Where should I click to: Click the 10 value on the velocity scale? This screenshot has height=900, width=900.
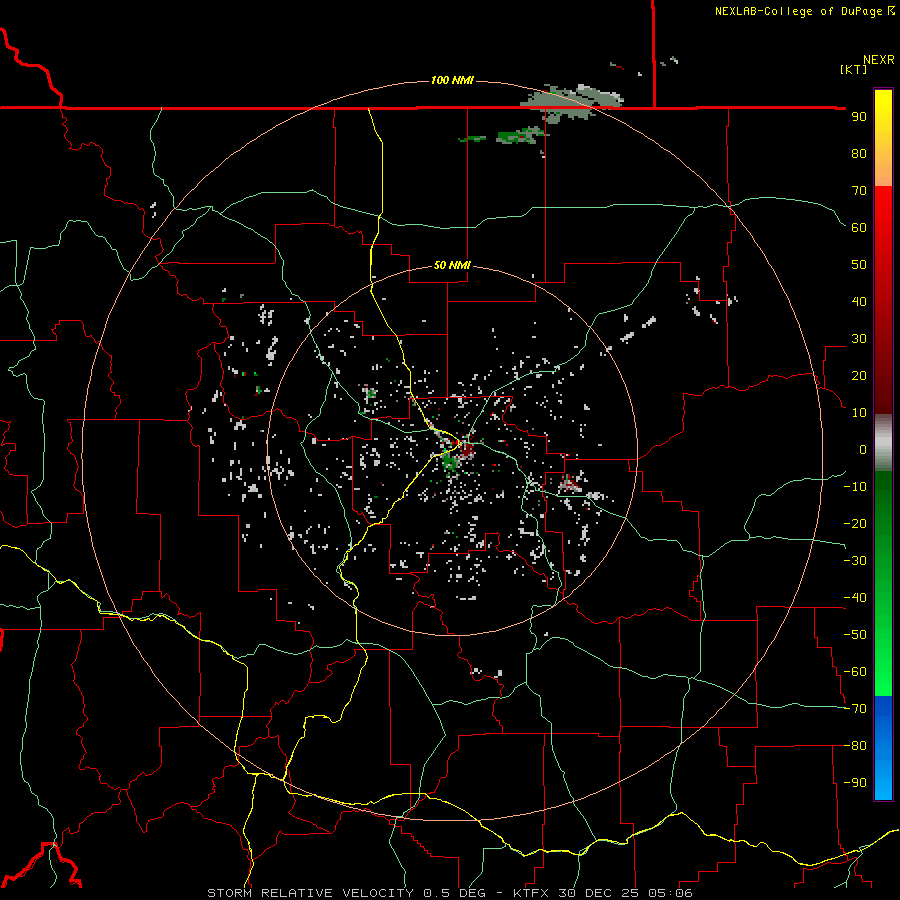859,413
